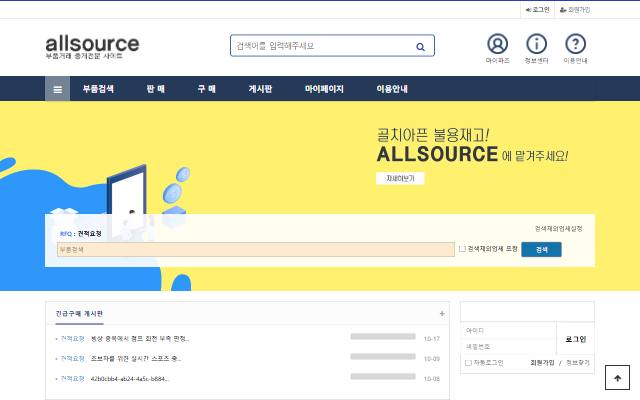Open the post titled 42b0cbb4-ab24-4a5c-b884
The width and height of the screenshot is (640, 400).
pyautogui.click(x=129, y=378)
